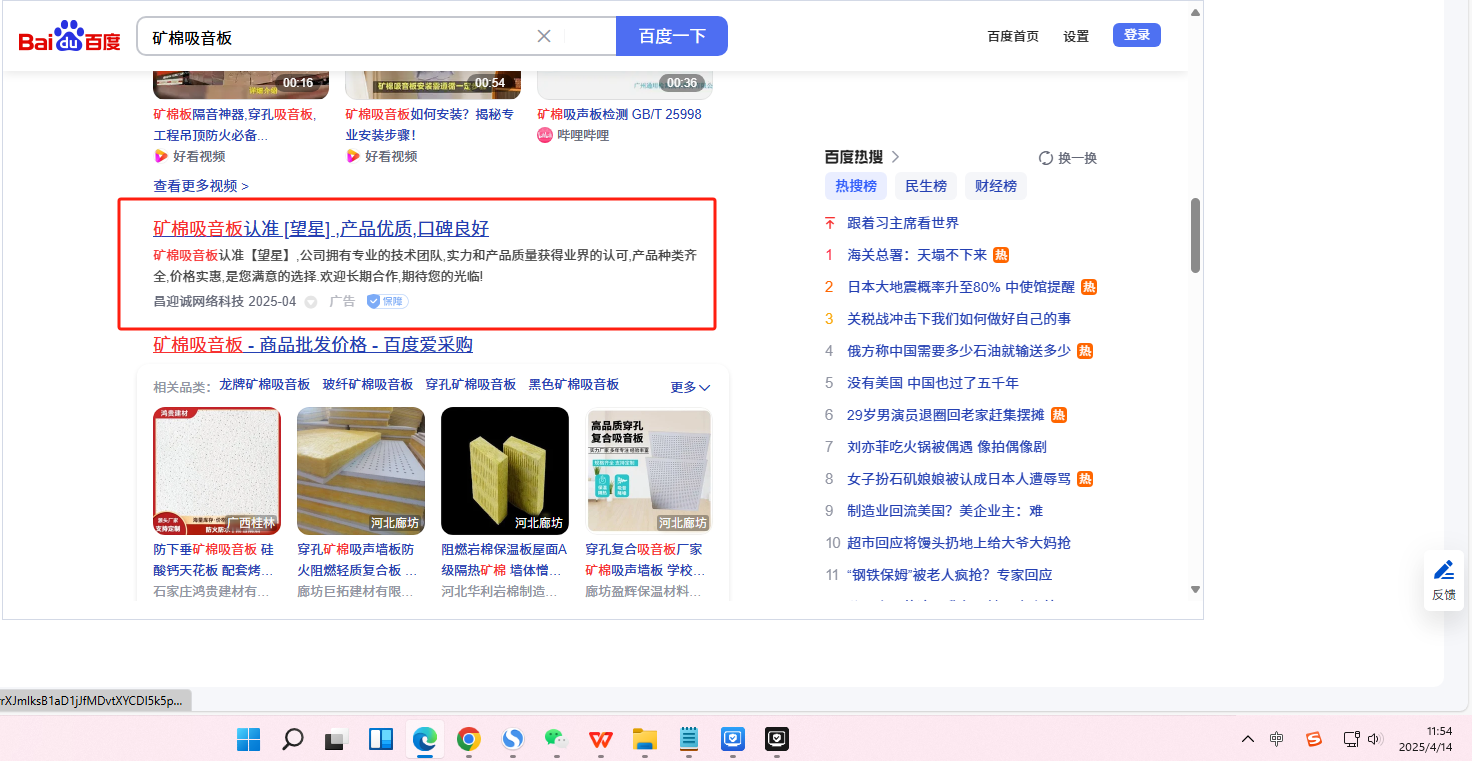Open WPS Office from the taskbar
Screen dimensions: 1472x761
click(601, 739)
